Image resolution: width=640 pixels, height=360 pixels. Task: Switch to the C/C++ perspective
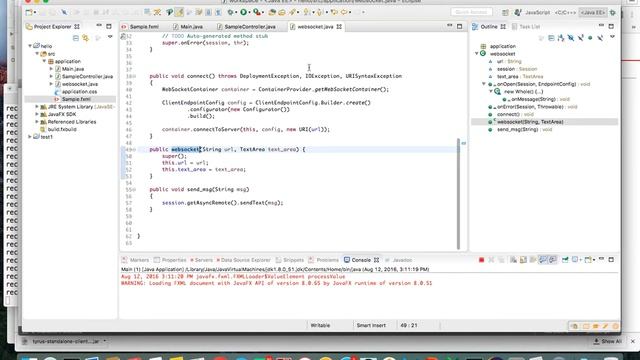click(565, 13)
